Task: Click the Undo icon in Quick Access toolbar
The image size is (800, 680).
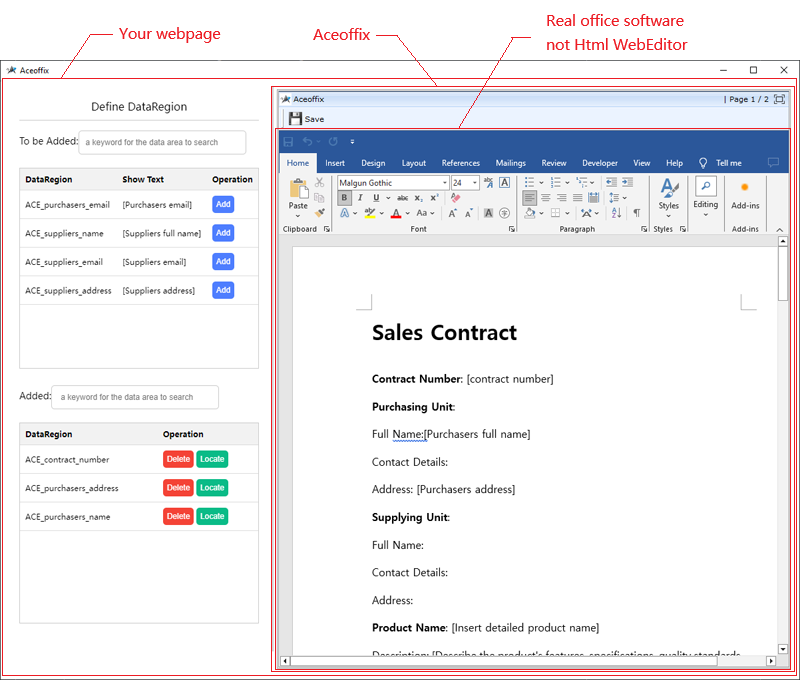Action: 306,141
